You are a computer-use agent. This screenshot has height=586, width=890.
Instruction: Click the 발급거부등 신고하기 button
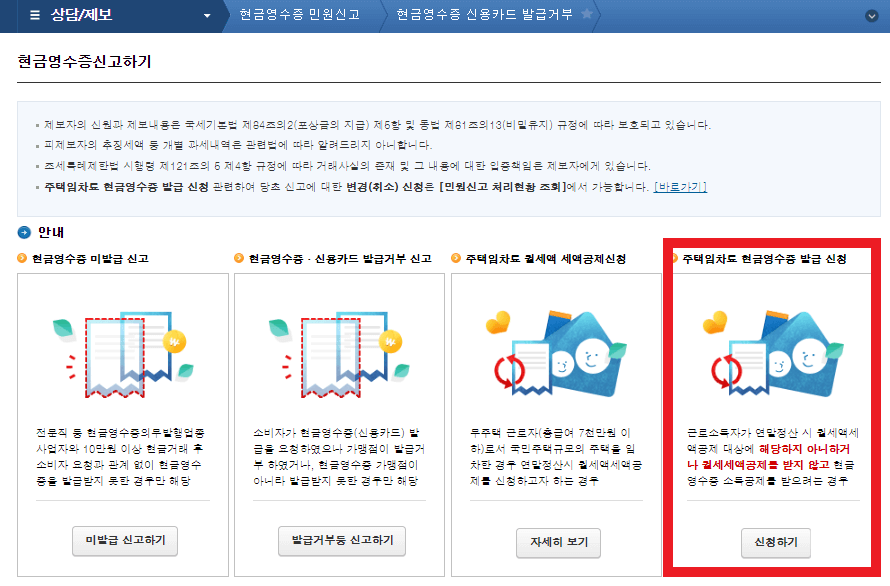point(340,542)
